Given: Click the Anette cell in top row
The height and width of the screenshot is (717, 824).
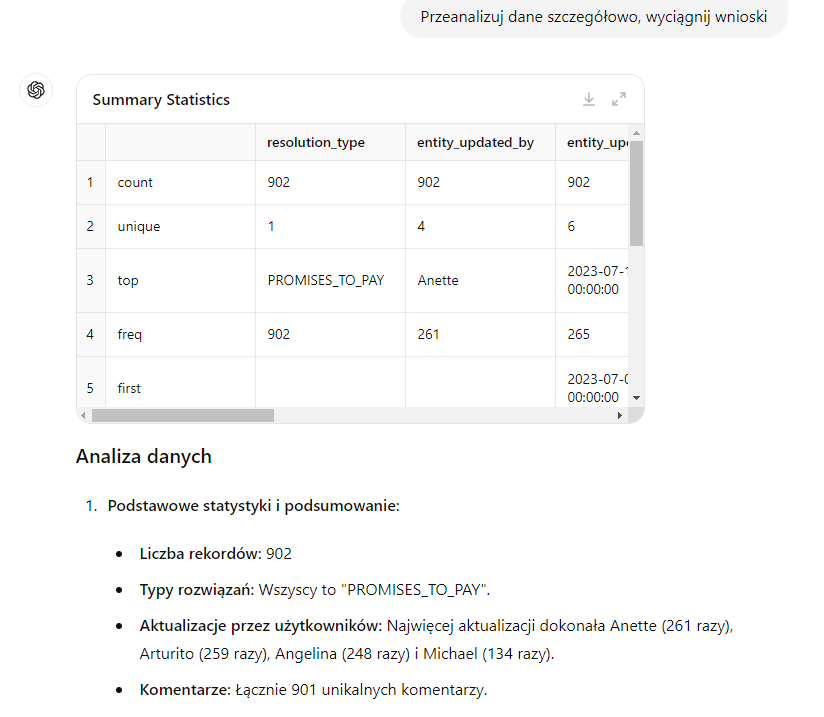Looking at the screenshot, I should click(x=438, y=281).
